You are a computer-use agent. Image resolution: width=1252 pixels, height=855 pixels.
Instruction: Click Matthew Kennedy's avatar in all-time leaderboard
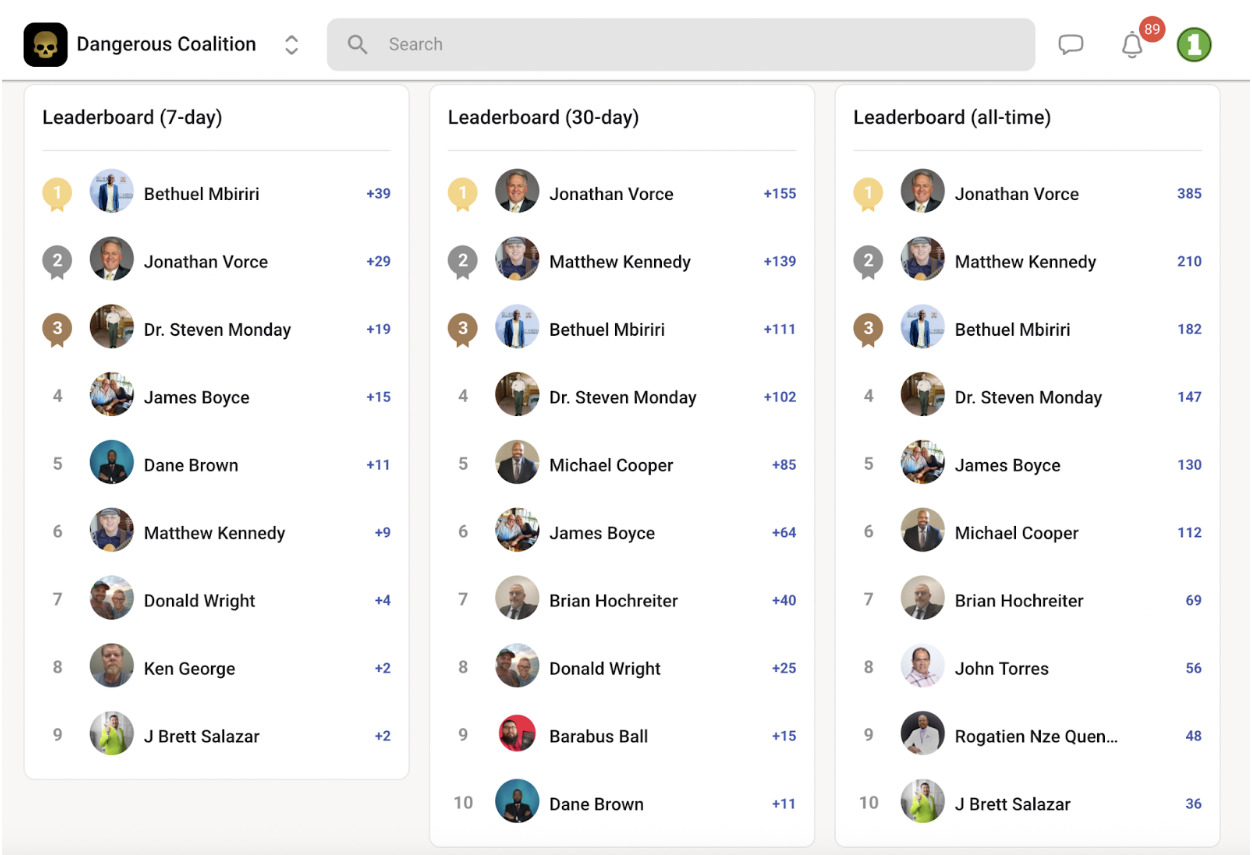coord(922,262)
